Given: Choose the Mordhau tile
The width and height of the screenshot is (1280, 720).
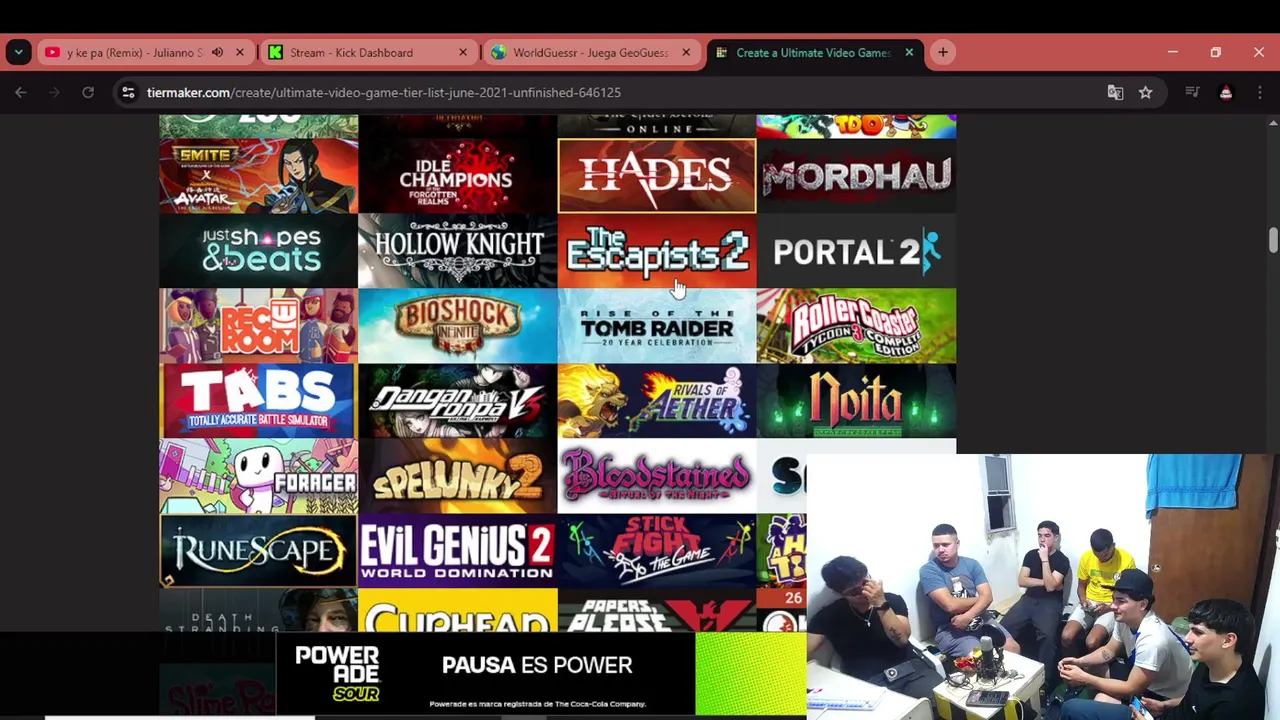Looking at the screenshot, I should [856, 176].
